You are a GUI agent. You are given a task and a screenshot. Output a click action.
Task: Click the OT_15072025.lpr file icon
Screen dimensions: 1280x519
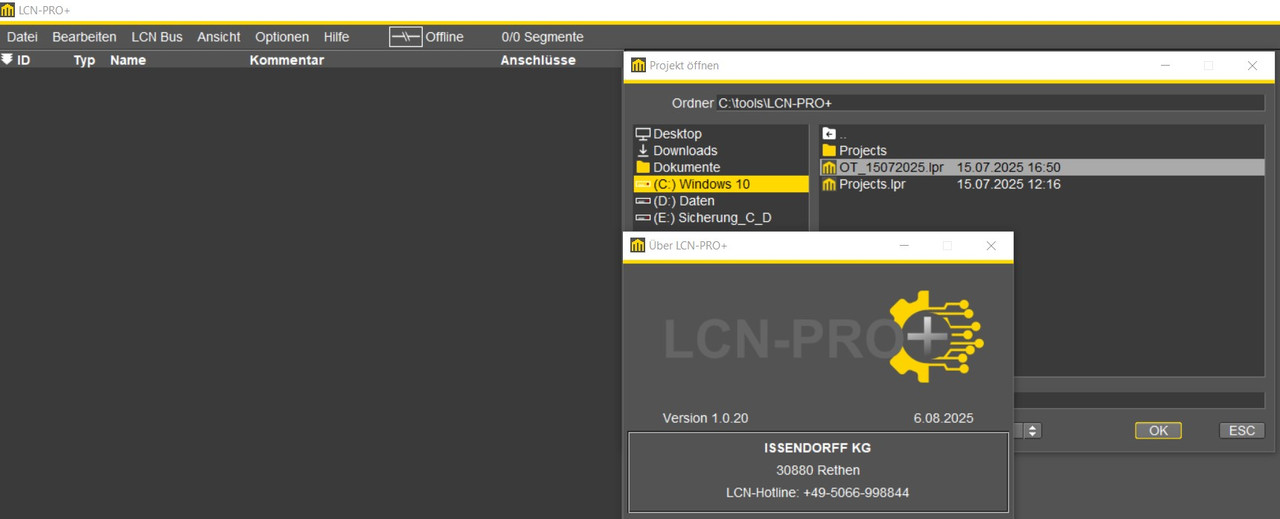coord(829,167)
